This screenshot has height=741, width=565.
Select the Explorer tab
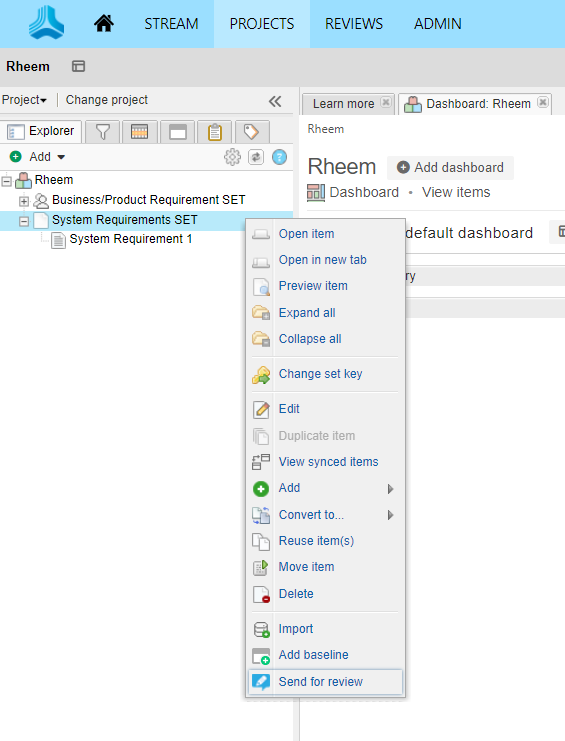coord(41,131)
